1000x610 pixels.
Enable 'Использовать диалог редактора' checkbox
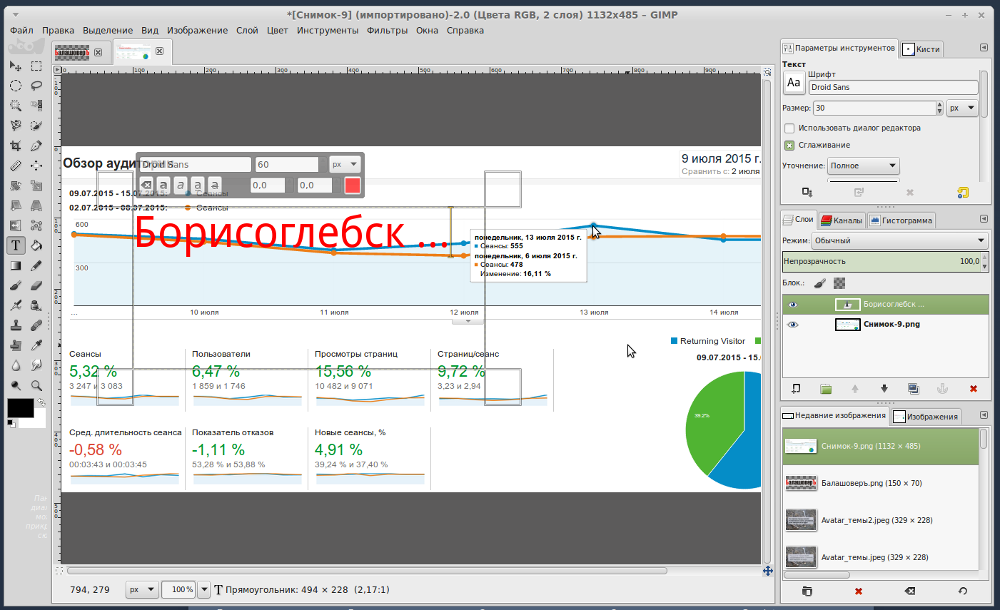point(790,128)
